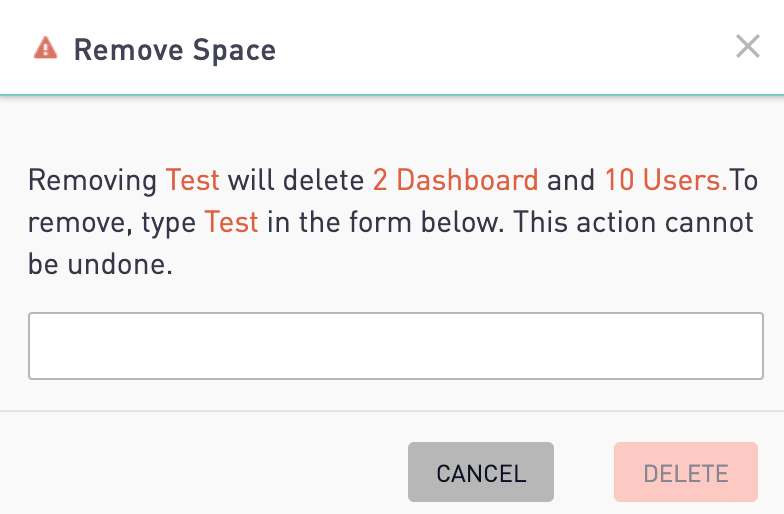This screenshot has width=784, height=514.
Task: Click the "This action cannot" warning text
Action: 634,222
